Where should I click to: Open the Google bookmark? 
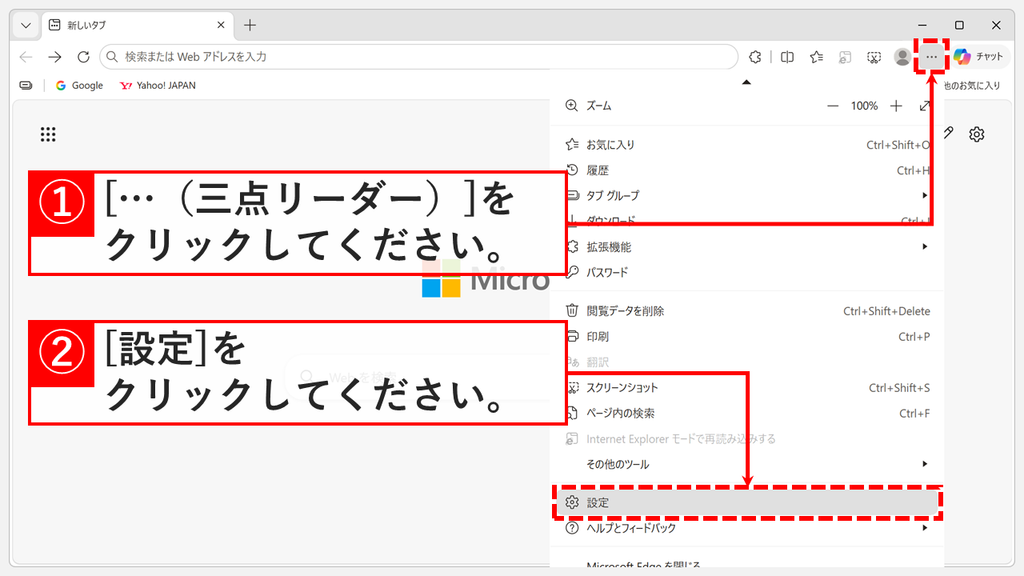tap(80, 86)
